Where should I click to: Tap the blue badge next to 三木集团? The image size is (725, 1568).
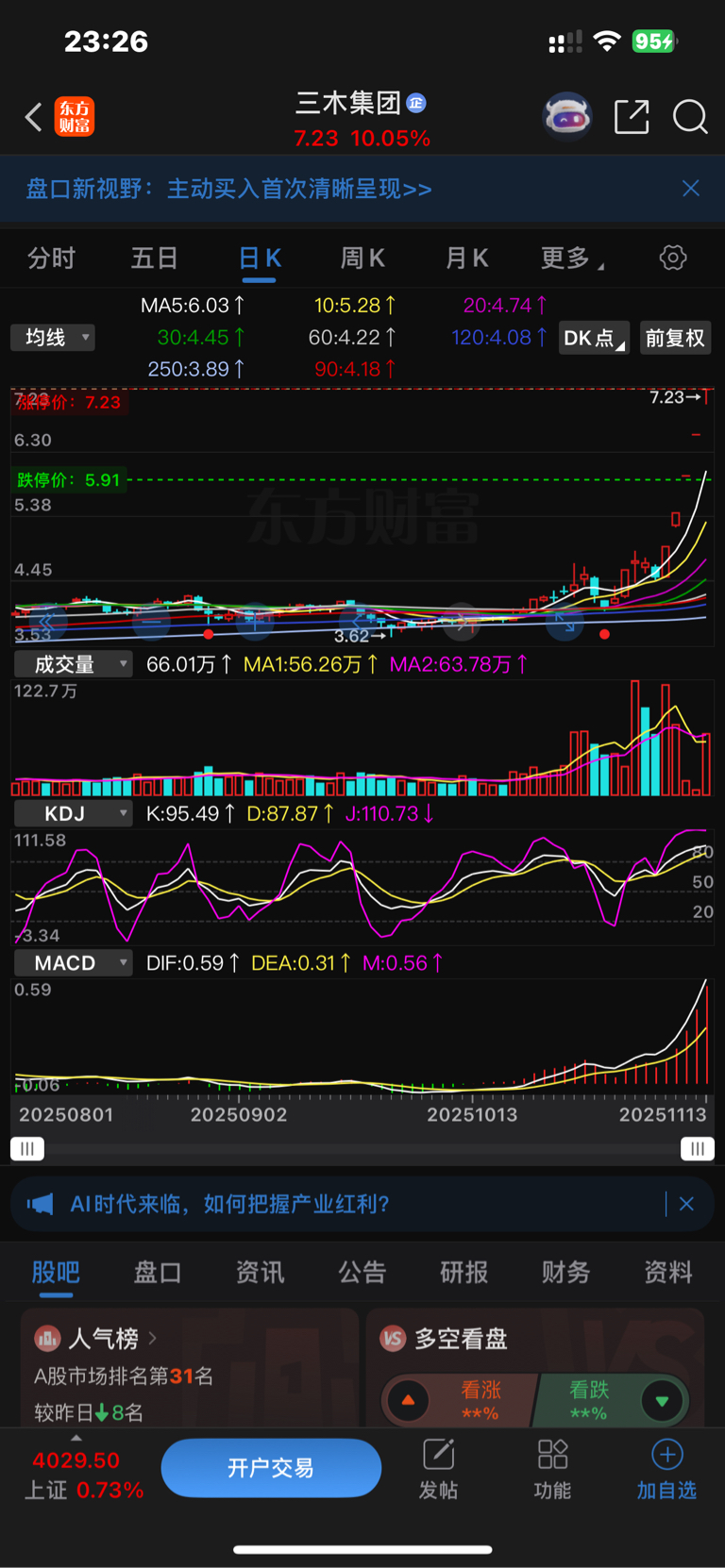416,103
